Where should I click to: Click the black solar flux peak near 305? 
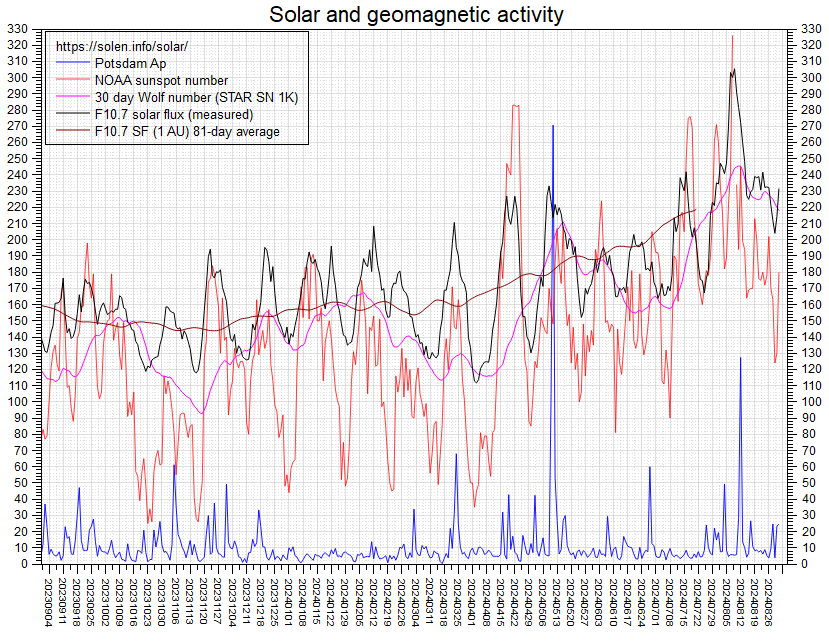click(x=734, y=70)
